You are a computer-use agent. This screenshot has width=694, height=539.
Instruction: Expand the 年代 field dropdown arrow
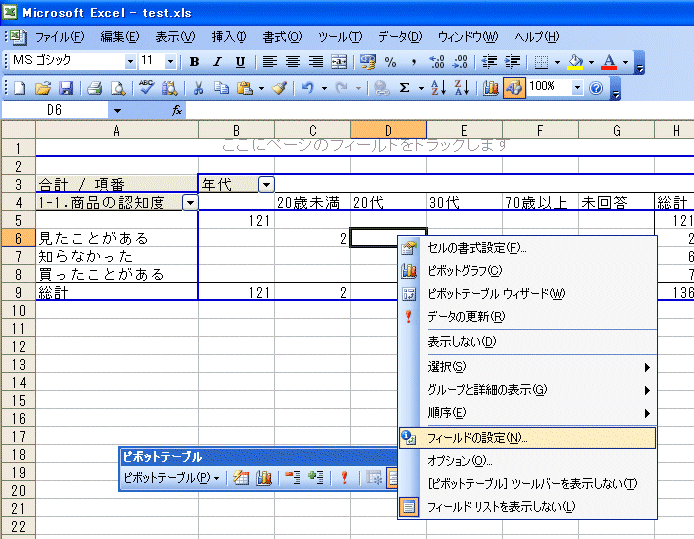266,184
